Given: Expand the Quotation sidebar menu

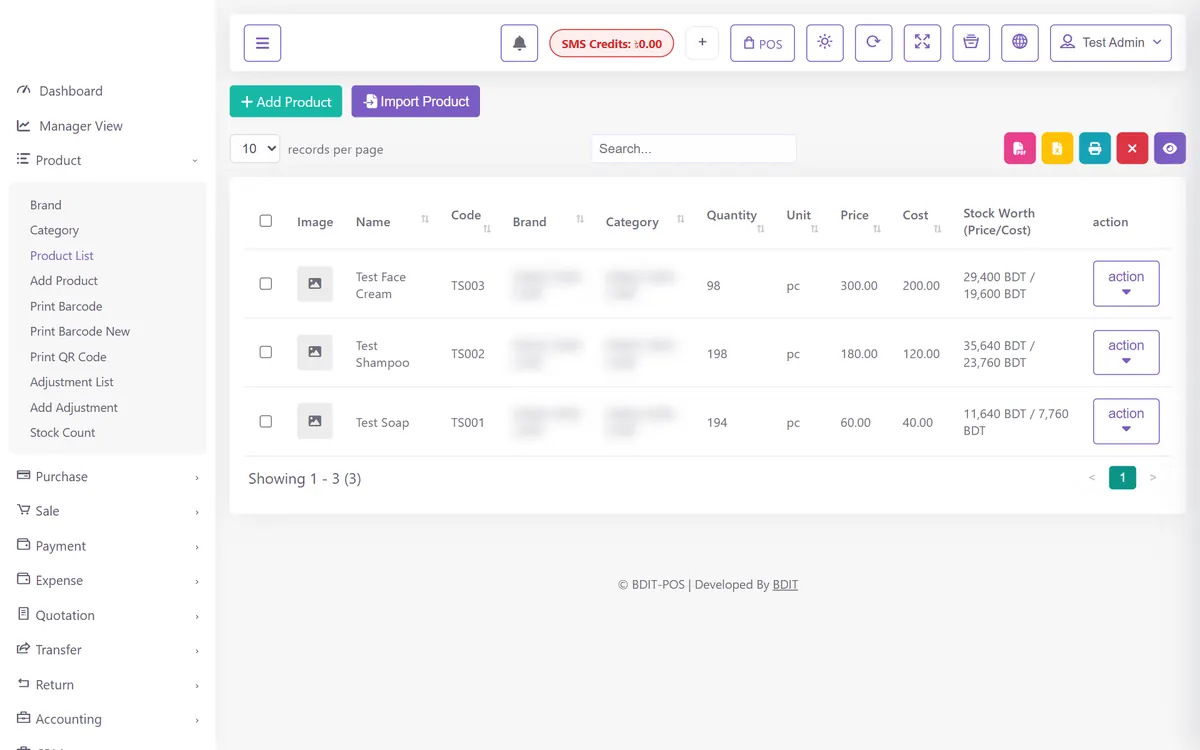Looking at the screenshot, I should point(107,615).
